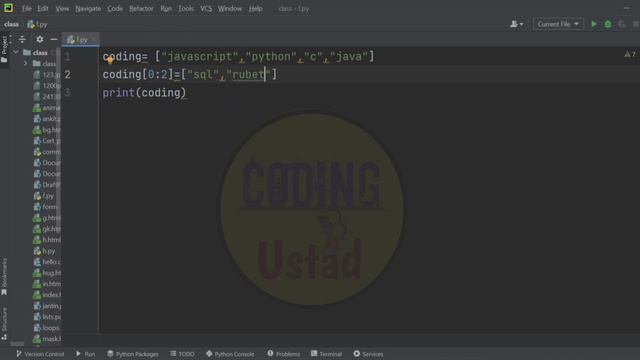Select the lists file in project tree
This screenshot has height=360, width=640.
pos(47,317)
